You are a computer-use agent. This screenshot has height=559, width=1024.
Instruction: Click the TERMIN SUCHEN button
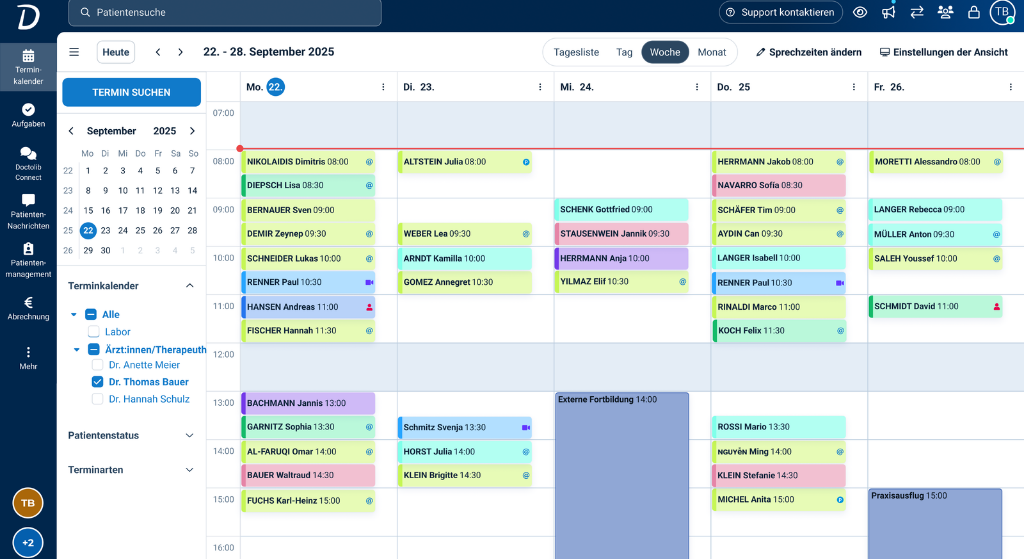[131, 92]
